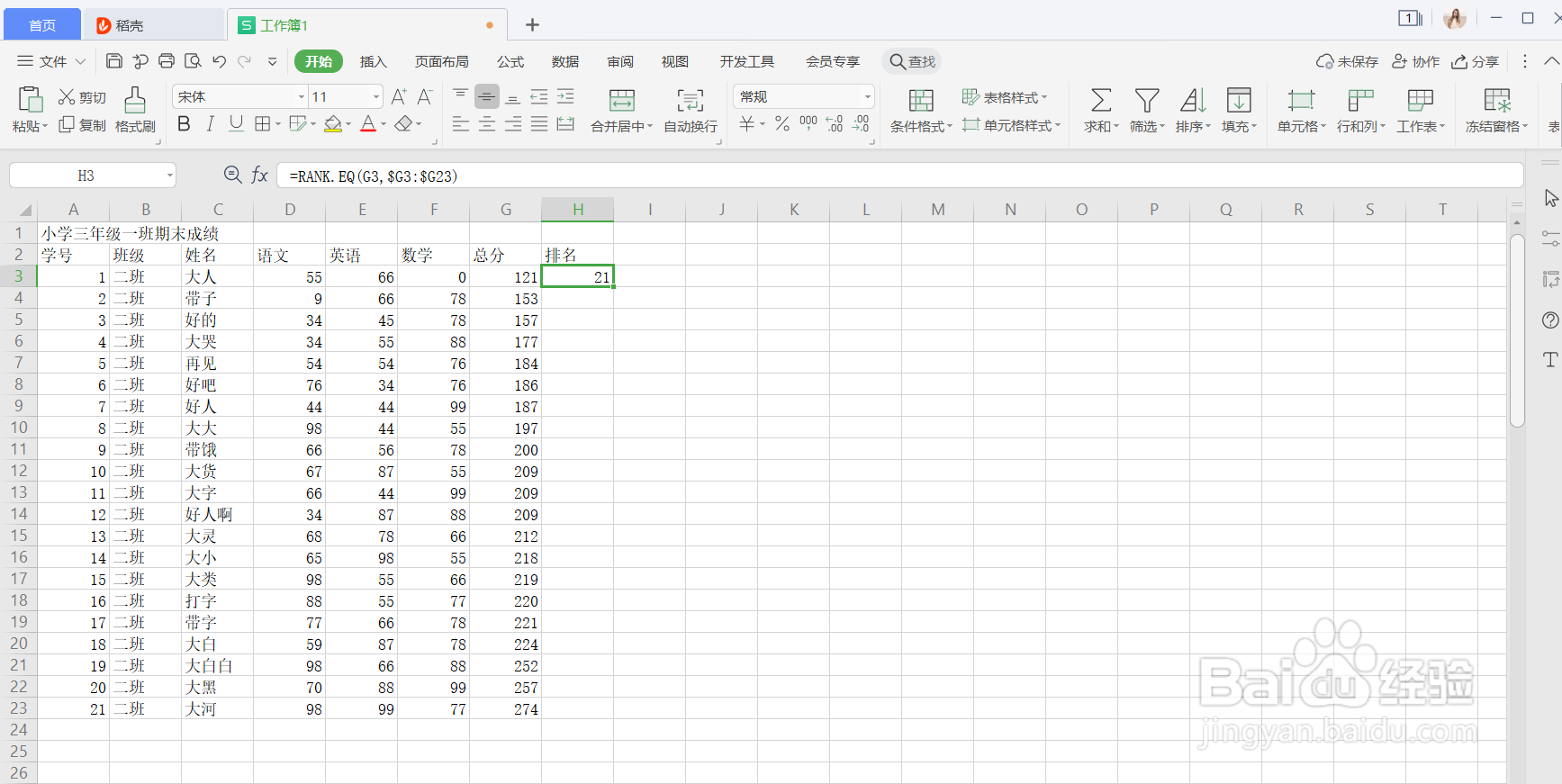The height and width of the screenshot is (784, 1562).
Task: Open the 数据 ribbon tab
Action: click(564, 61)
